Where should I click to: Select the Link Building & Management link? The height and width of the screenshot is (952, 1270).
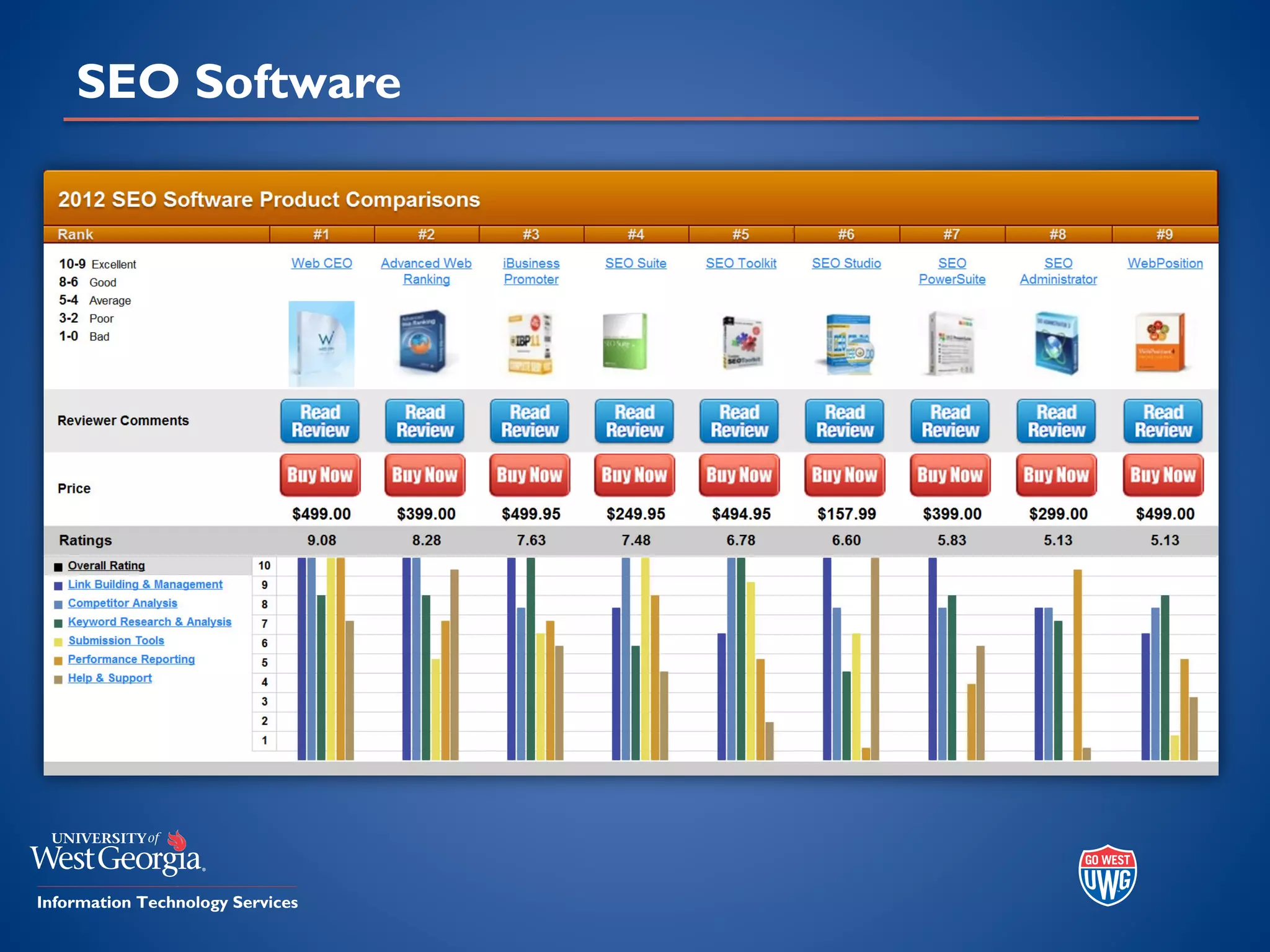coord(145,584)
